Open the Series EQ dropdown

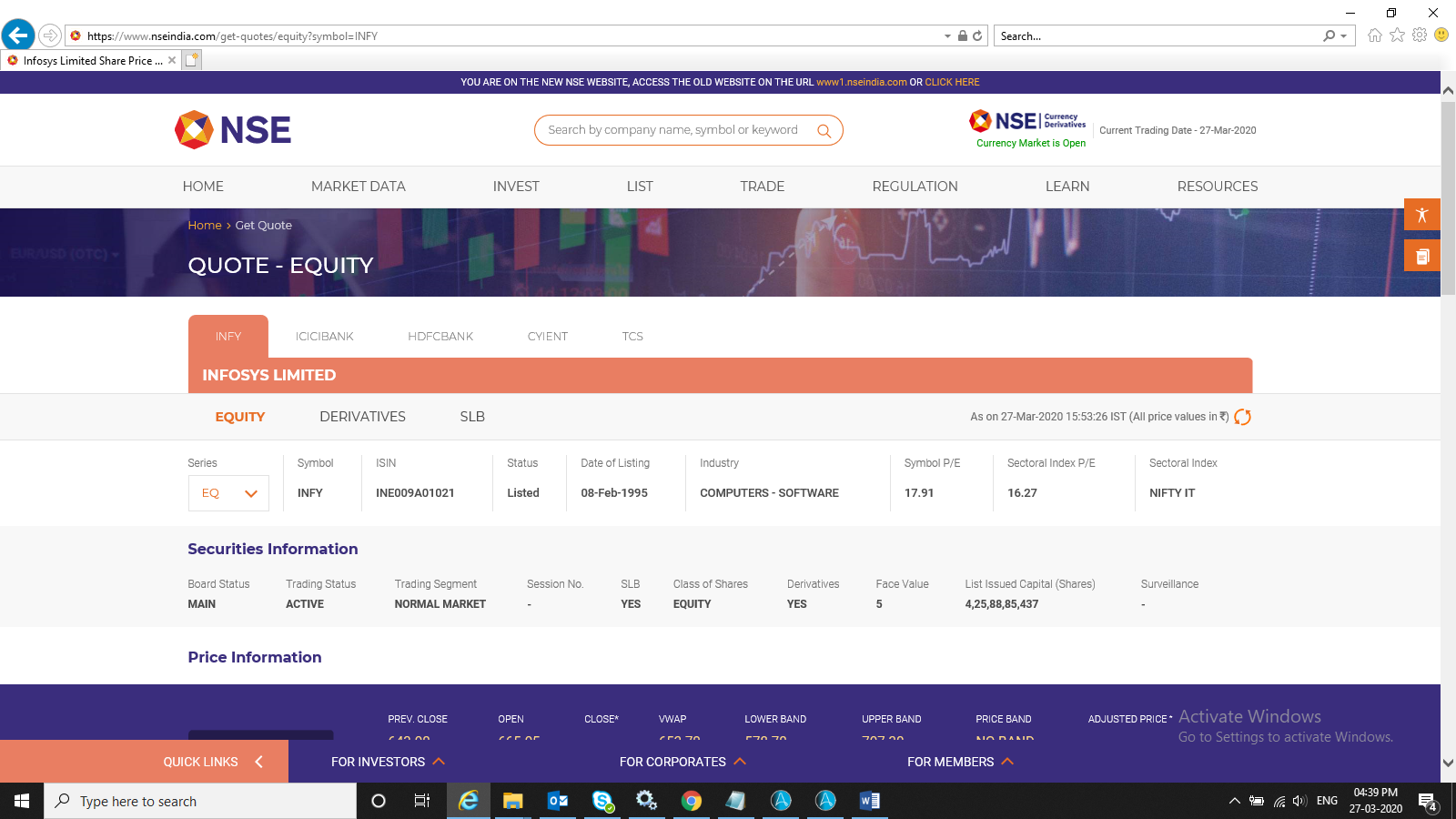click(x=228, y=493)
